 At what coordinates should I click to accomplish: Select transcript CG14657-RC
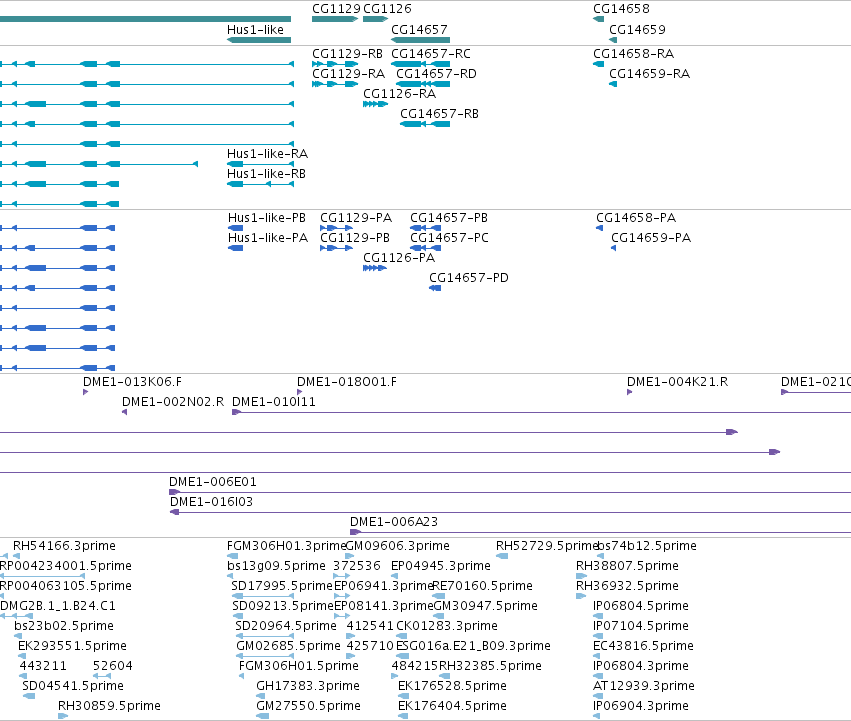click(x=431, y=54)
